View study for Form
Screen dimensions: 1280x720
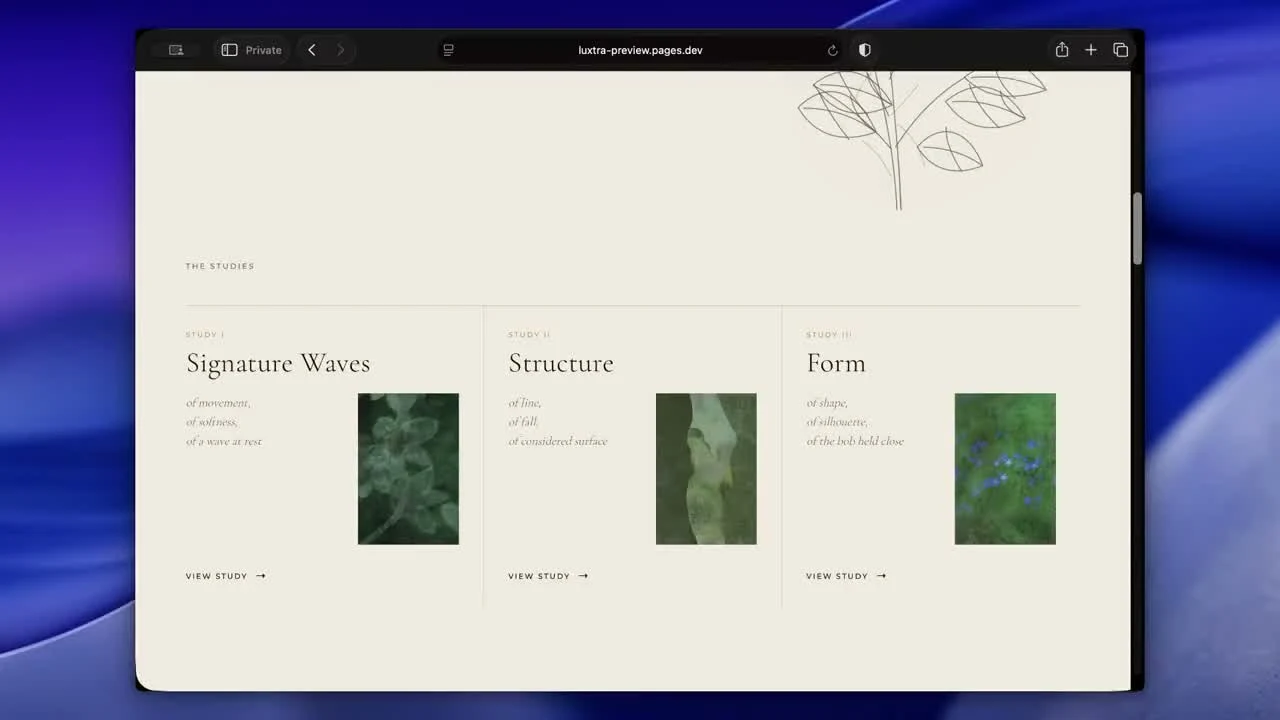[846, 576]
